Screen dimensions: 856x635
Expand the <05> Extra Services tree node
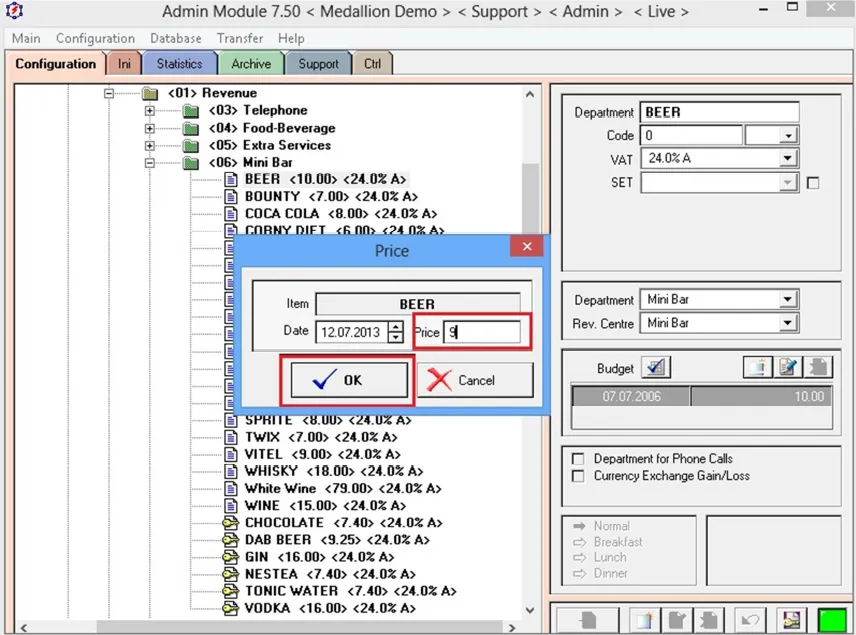click(150, 146)
